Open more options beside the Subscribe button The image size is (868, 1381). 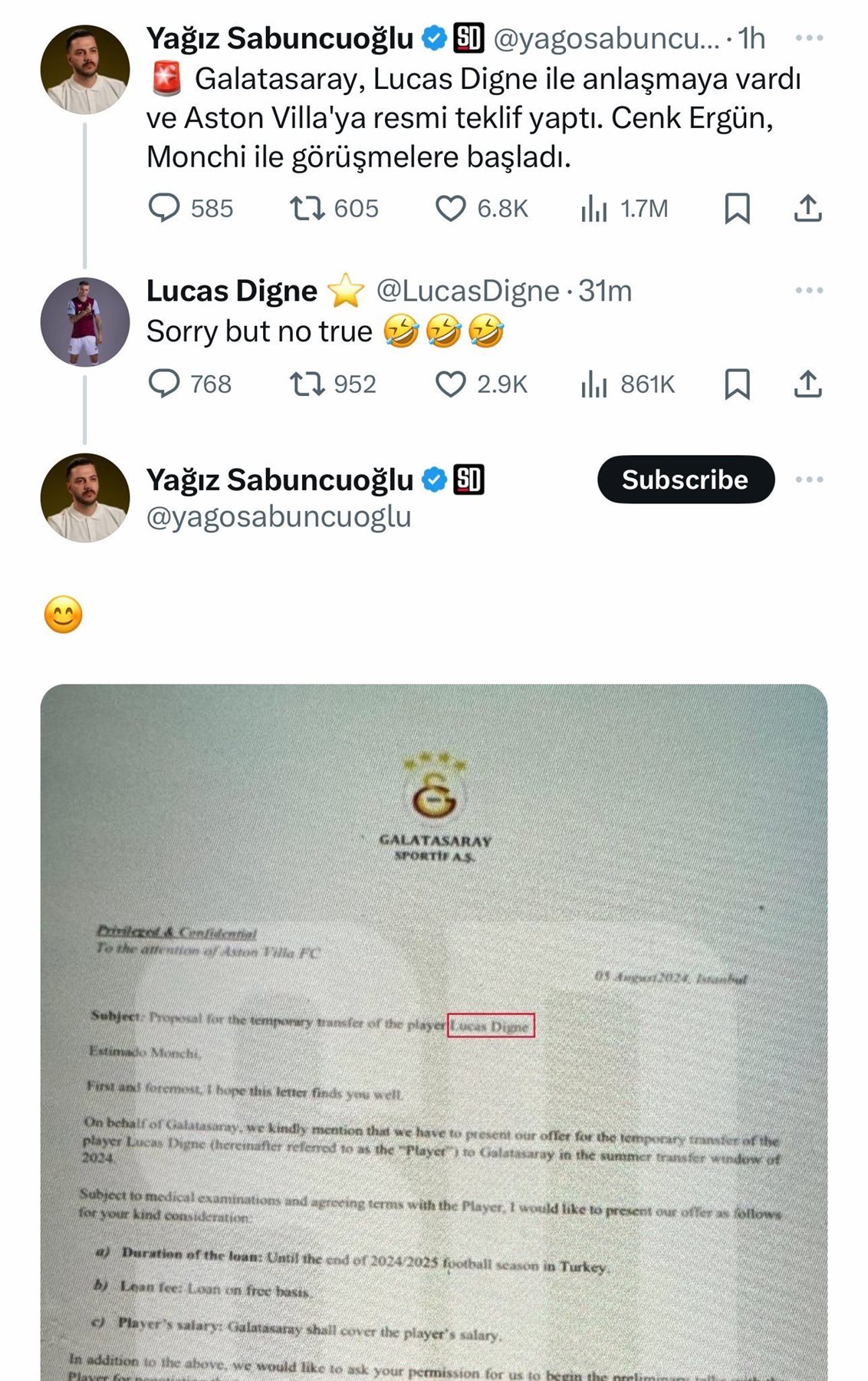pos(809,480)
